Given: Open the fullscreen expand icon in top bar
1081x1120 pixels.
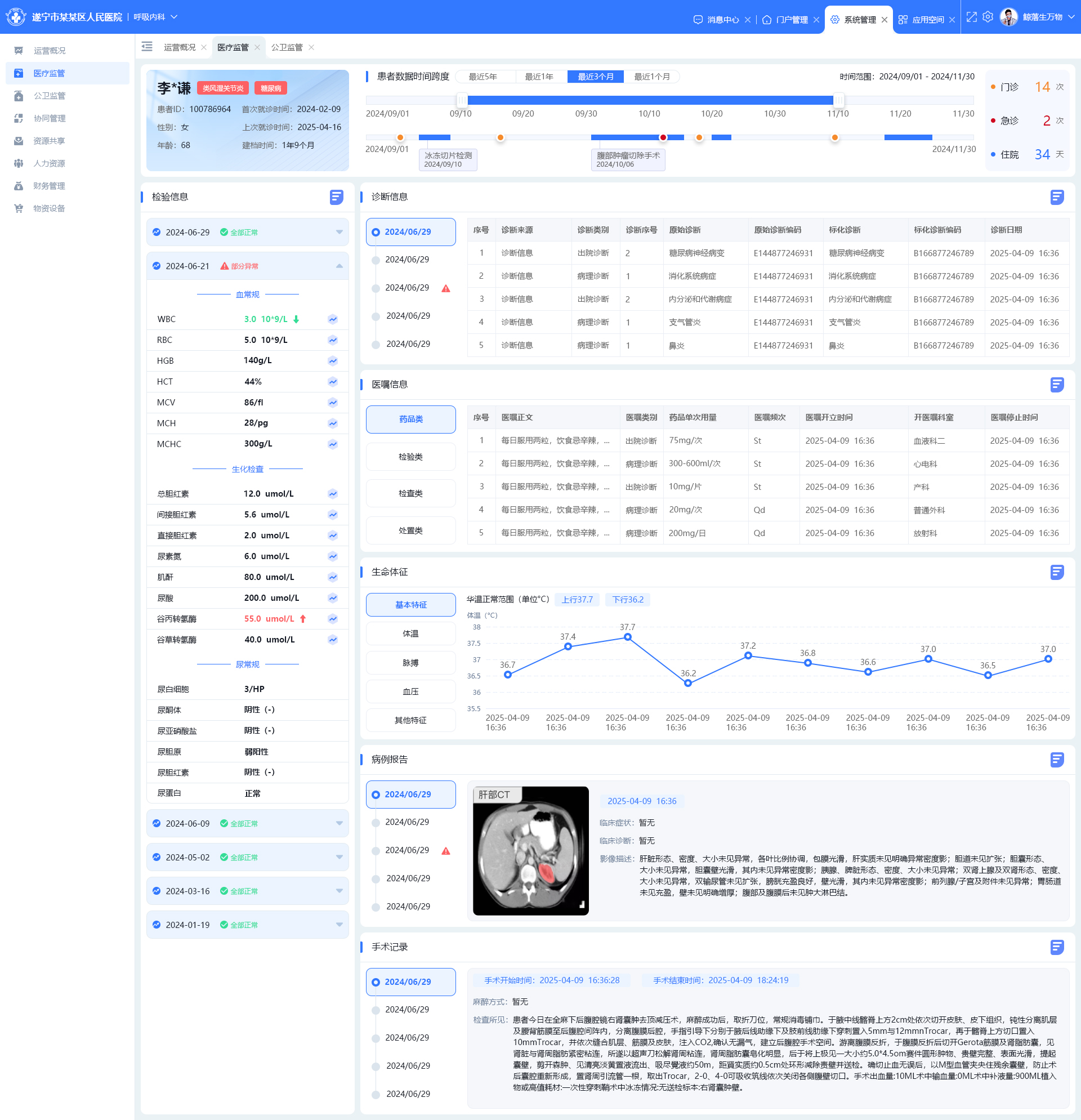Looking at the screenshot, I should 971,17.
